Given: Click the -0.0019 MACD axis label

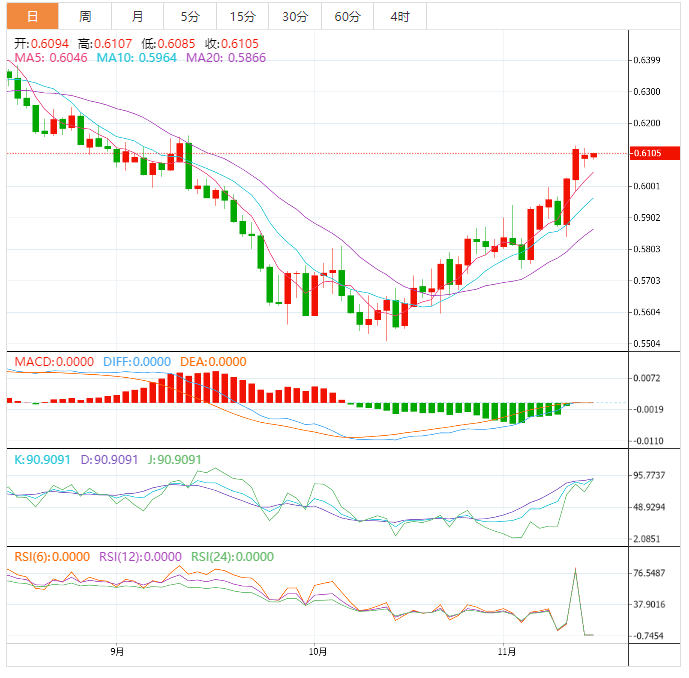Looking at the screenshot, I should click(648, 410).
